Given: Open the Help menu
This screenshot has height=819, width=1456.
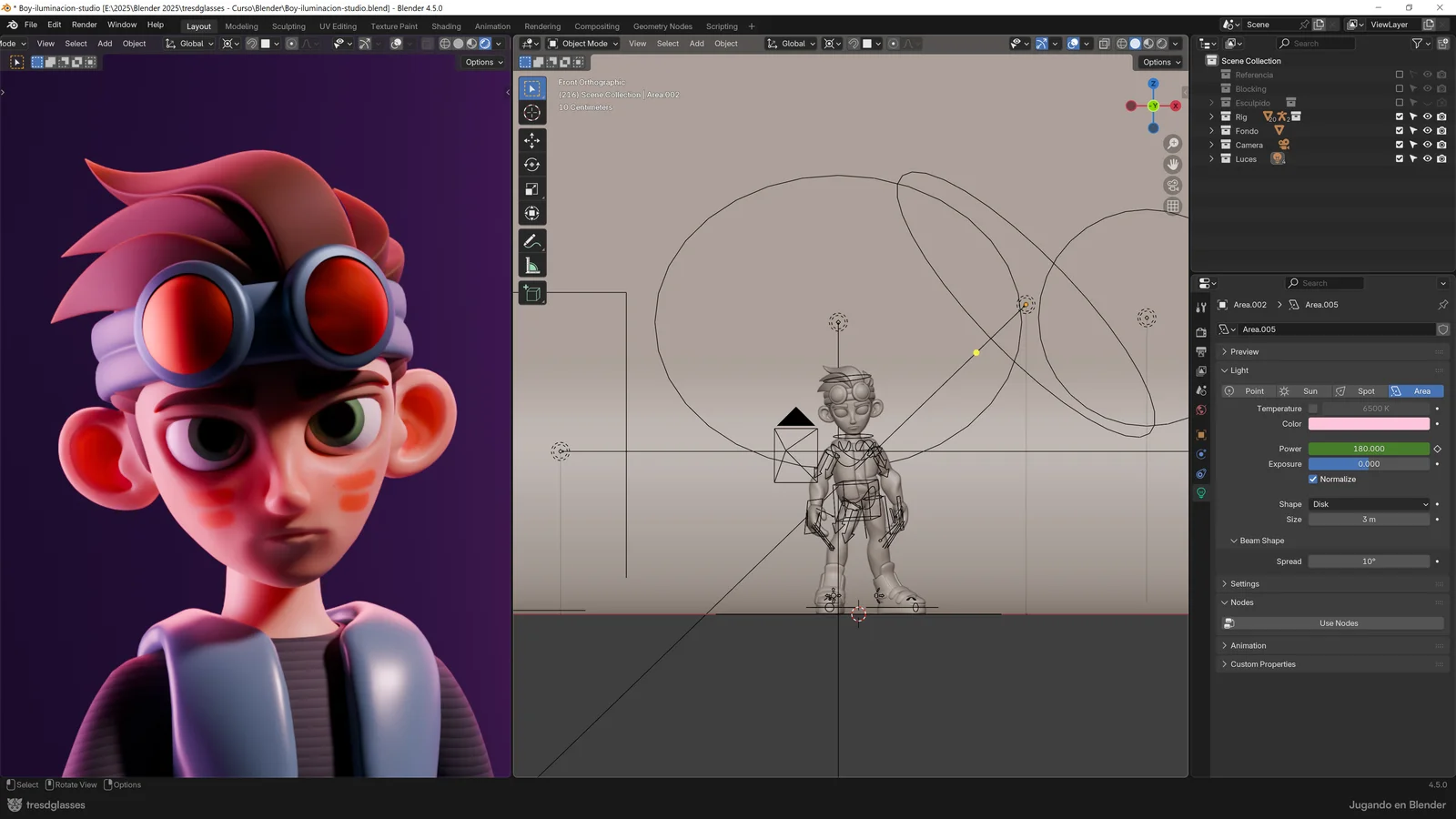Looking at the screenshot, I should pos(155,25).
